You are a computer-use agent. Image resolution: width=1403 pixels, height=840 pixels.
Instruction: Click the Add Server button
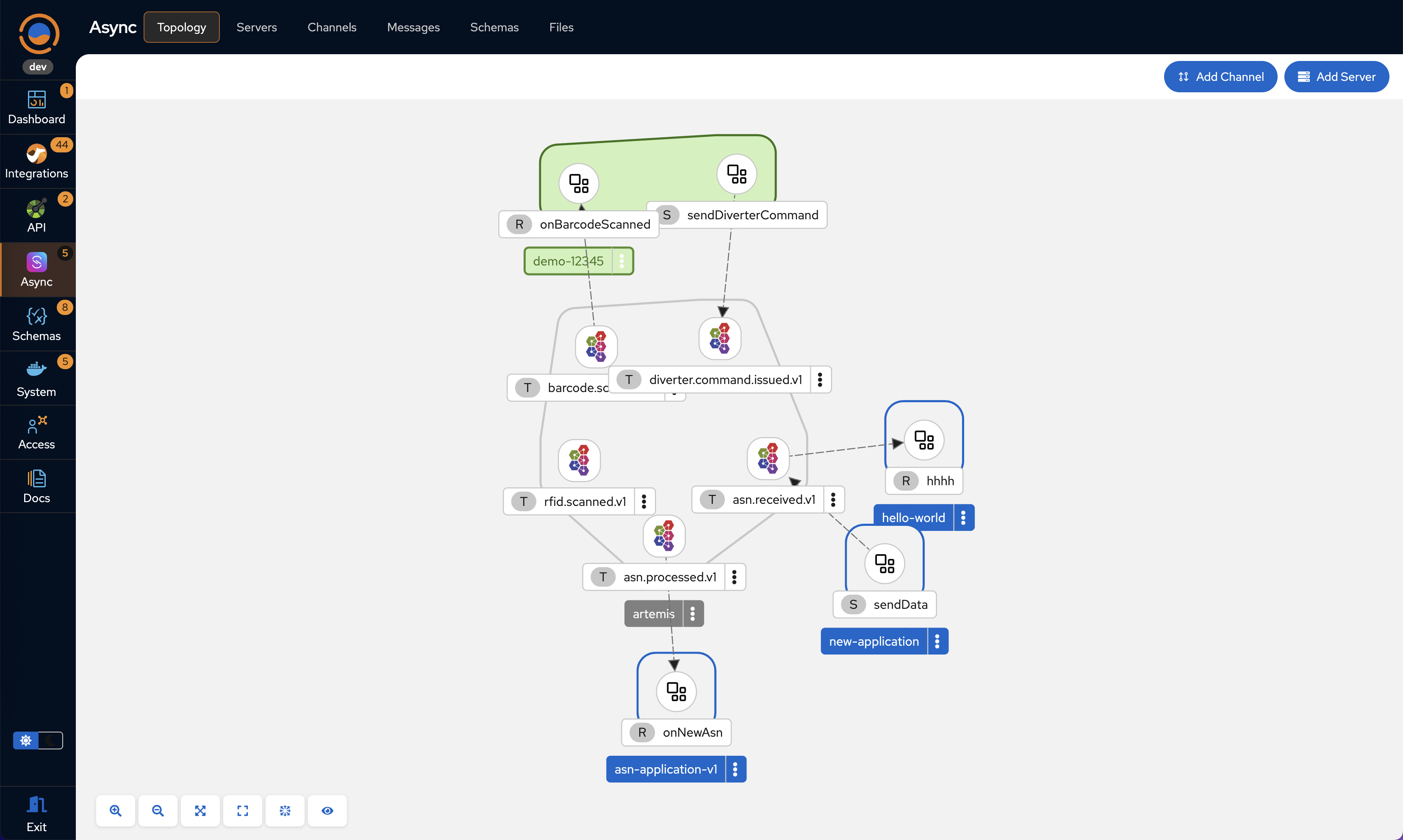click(x=1336, y=76)
